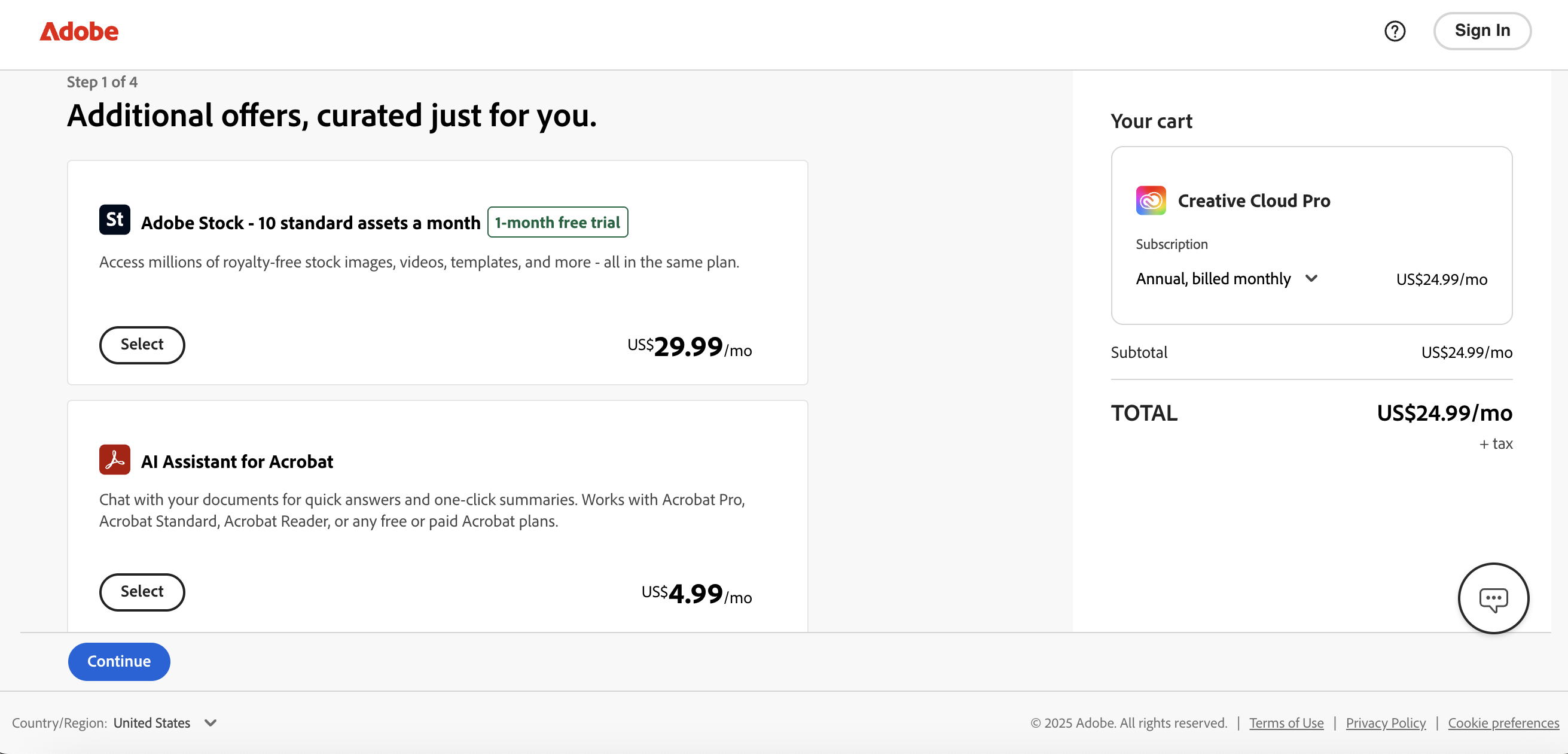Click the AI Assistant for Acrobat title
The height and width of the screenshot is (754, 1568).
point(237,461)
